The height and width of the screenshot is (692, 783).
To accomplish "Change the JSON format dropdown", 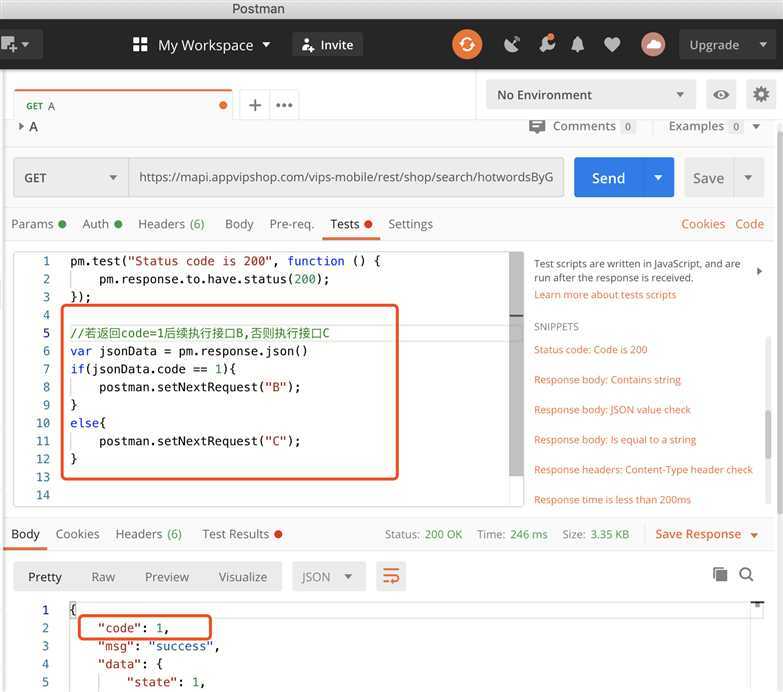I will tap(329, 576).
